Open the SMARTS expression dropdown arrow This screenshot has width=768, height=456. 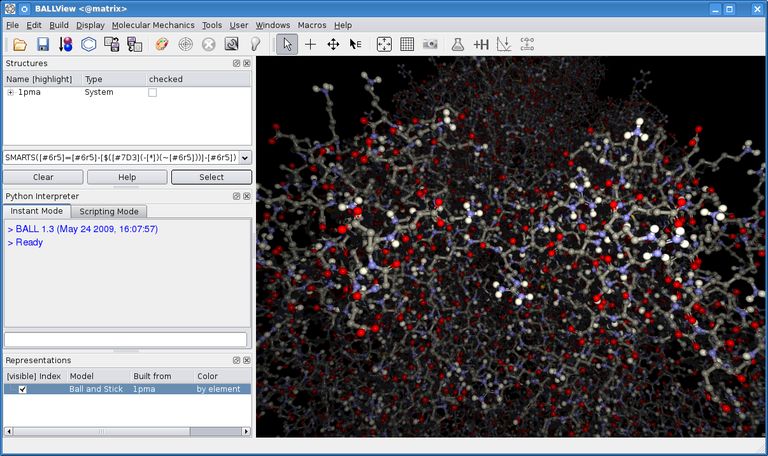click(x=245, y=158)
